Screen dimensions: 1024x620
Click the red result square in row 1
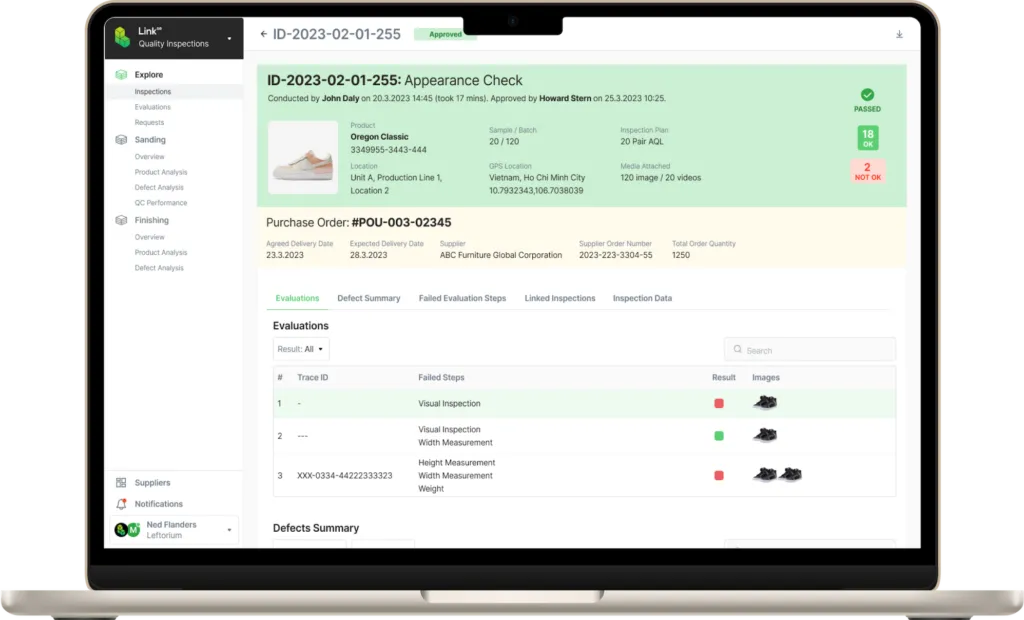tap(719, 404)
